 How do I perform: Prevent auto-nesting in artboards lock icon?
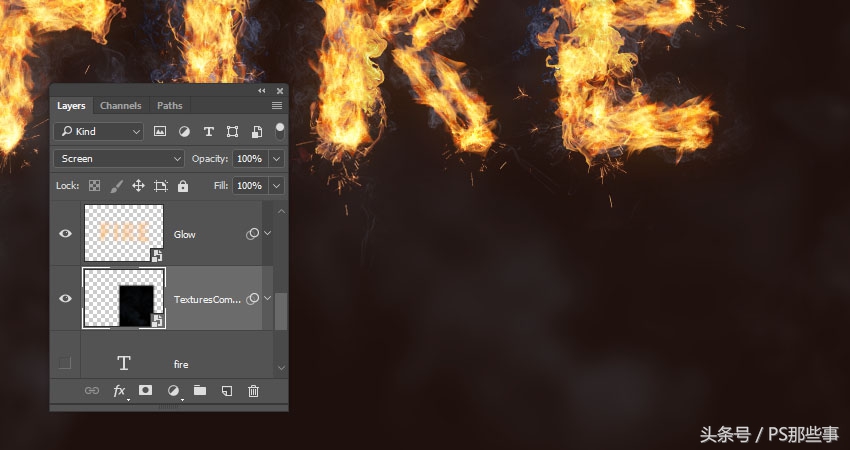(160, 186)
